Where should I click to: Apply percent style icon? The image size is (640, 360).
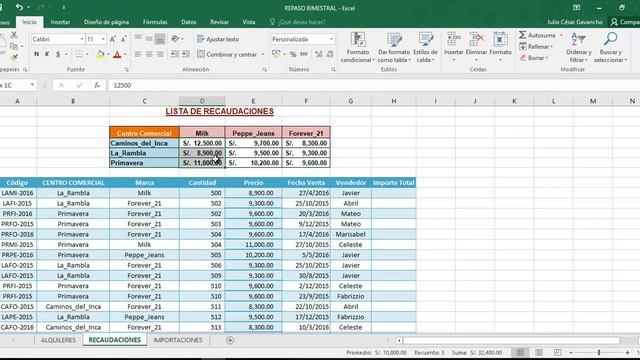click(x=293, y=54)
